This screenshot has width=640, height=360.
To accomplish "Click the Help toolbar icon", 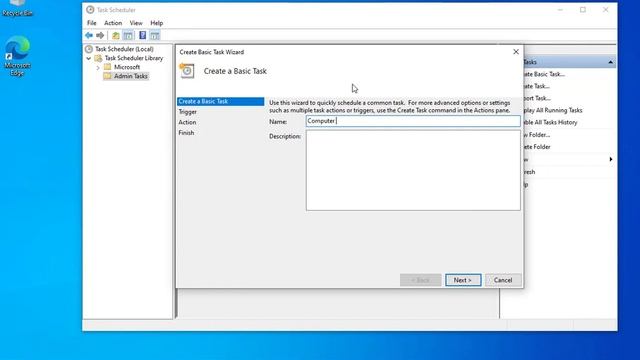I will (x=142, y=36).
